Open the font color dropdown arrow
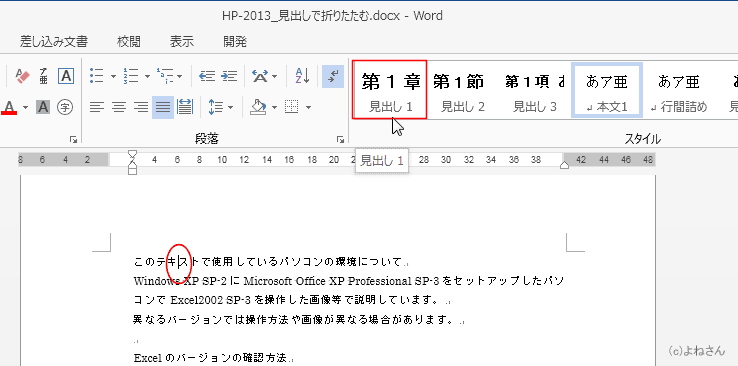The image size is (738, 366). click(x=25, y=108)
